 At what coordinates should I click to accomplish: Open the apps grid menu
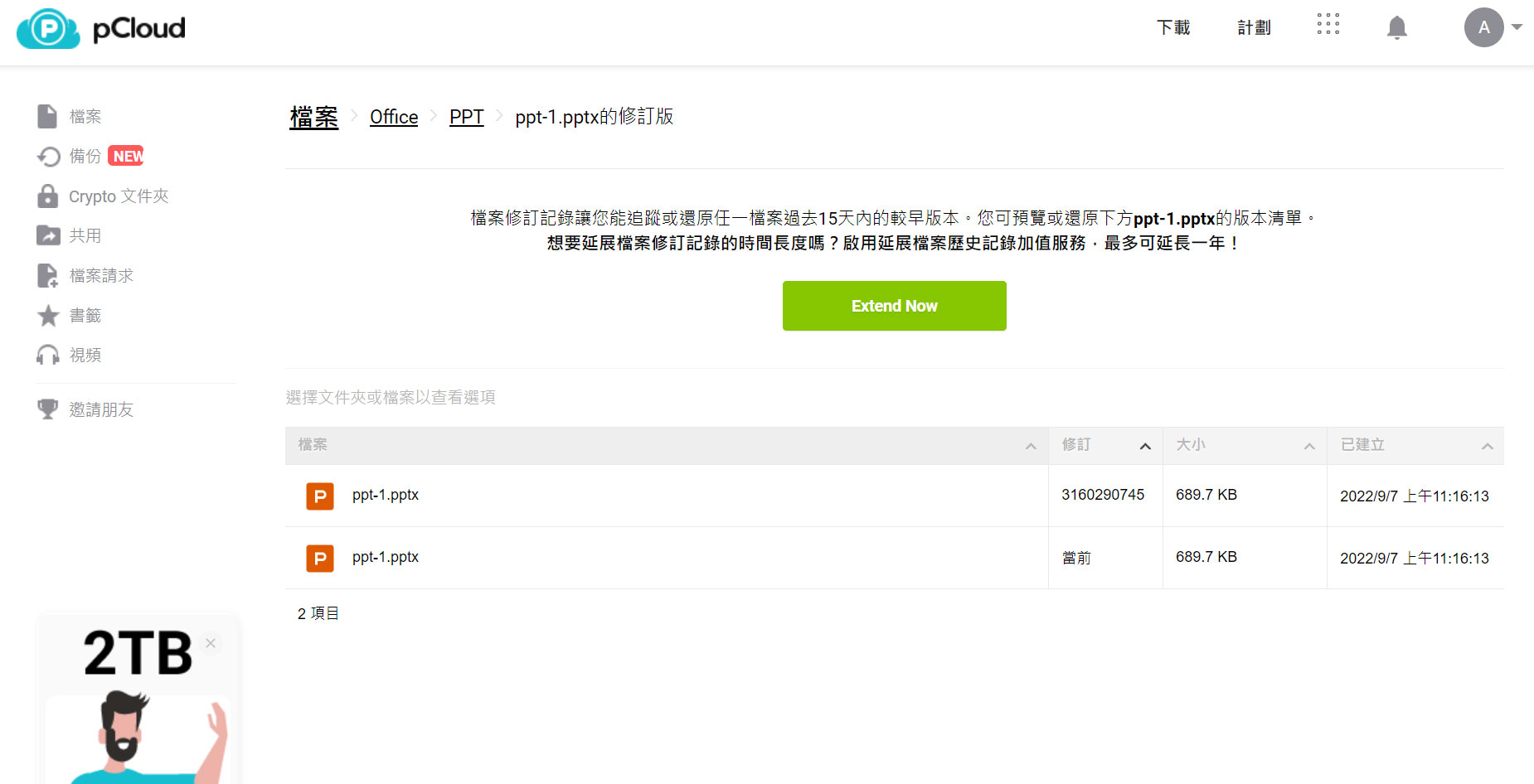tap(1328, 25)
